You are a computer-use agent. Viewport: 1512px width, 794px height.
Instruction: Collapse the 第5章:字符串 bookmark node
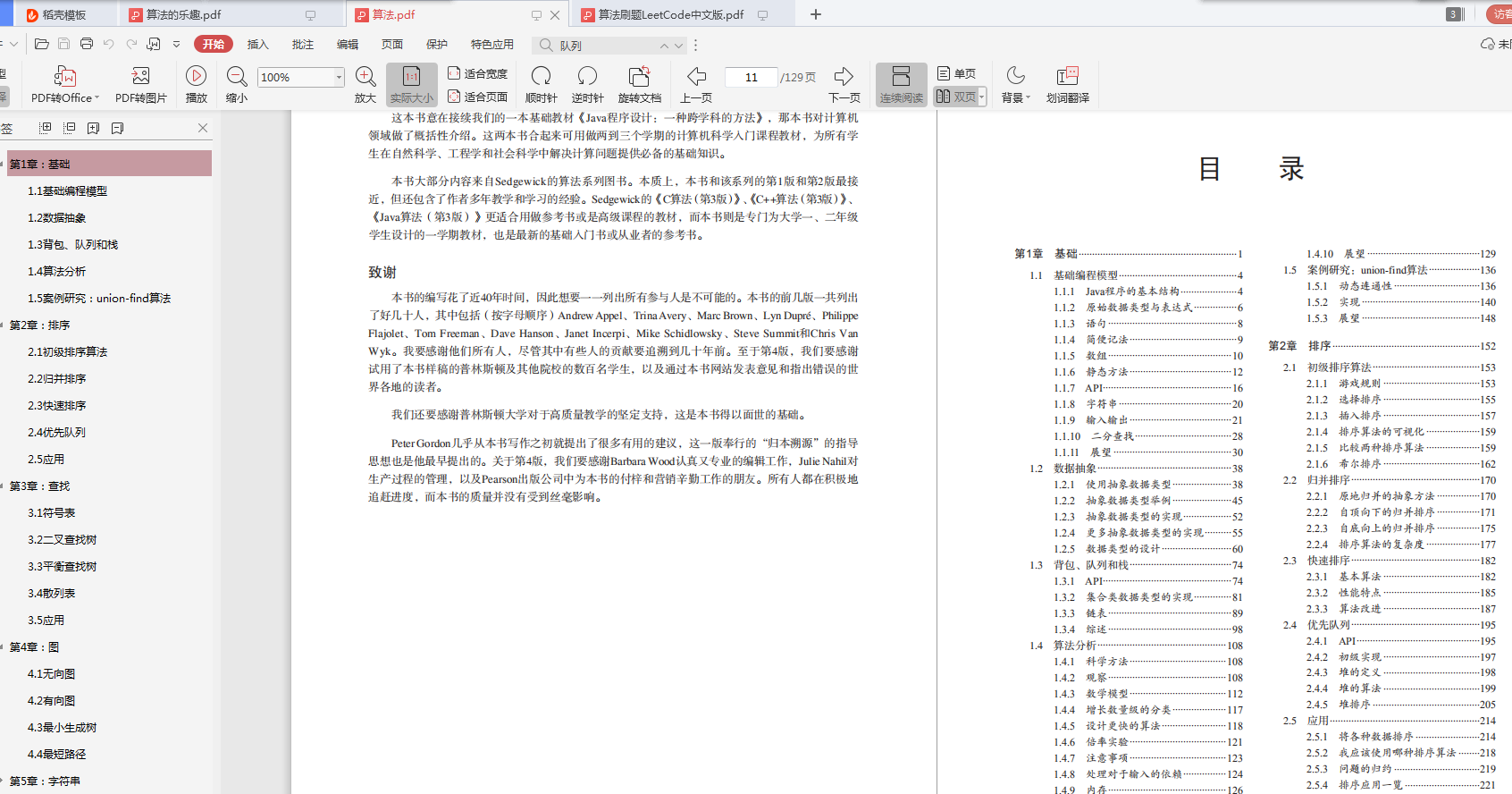(3, 781)
